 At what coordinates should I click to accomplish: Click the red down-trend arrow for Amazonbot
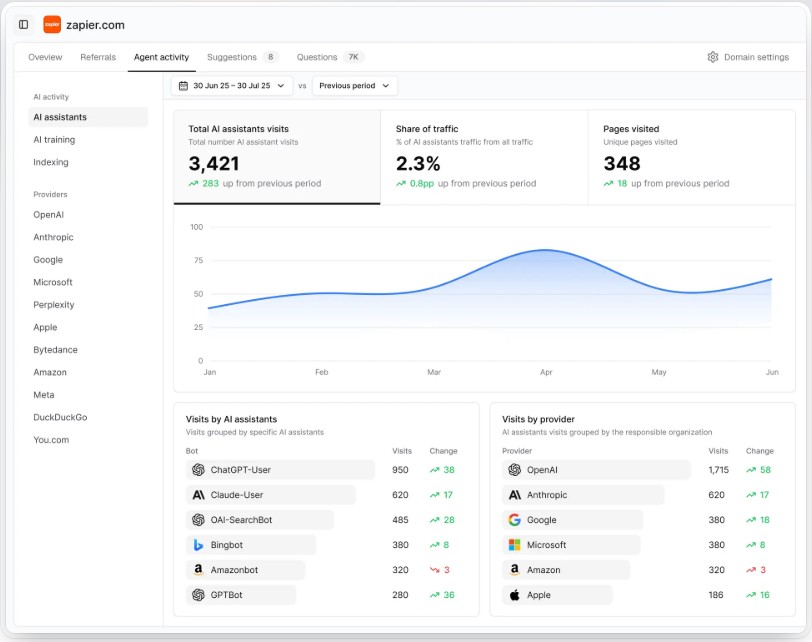434,570
